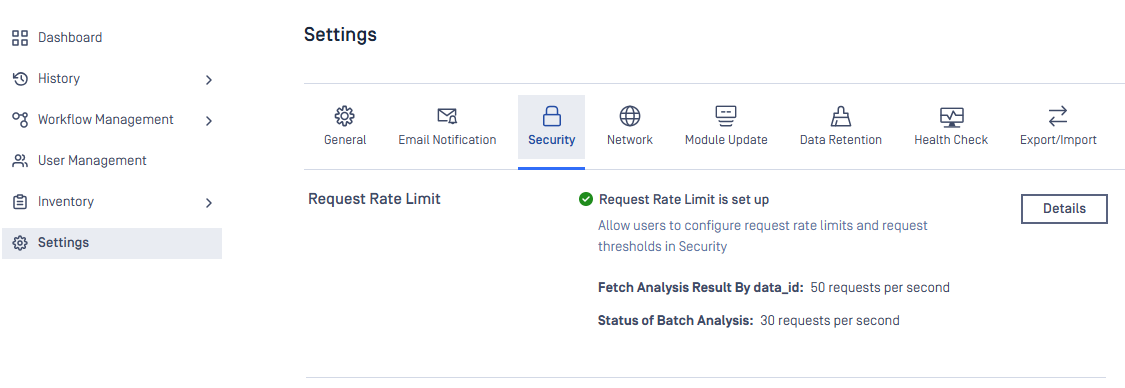Click the User Management people icon
Screen dimensions: 1125x388
[20, 161]
